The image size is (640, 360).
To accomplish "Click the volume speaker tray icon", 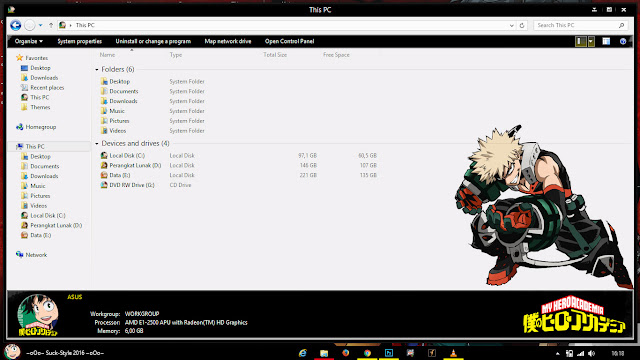I will coord(592,353).
